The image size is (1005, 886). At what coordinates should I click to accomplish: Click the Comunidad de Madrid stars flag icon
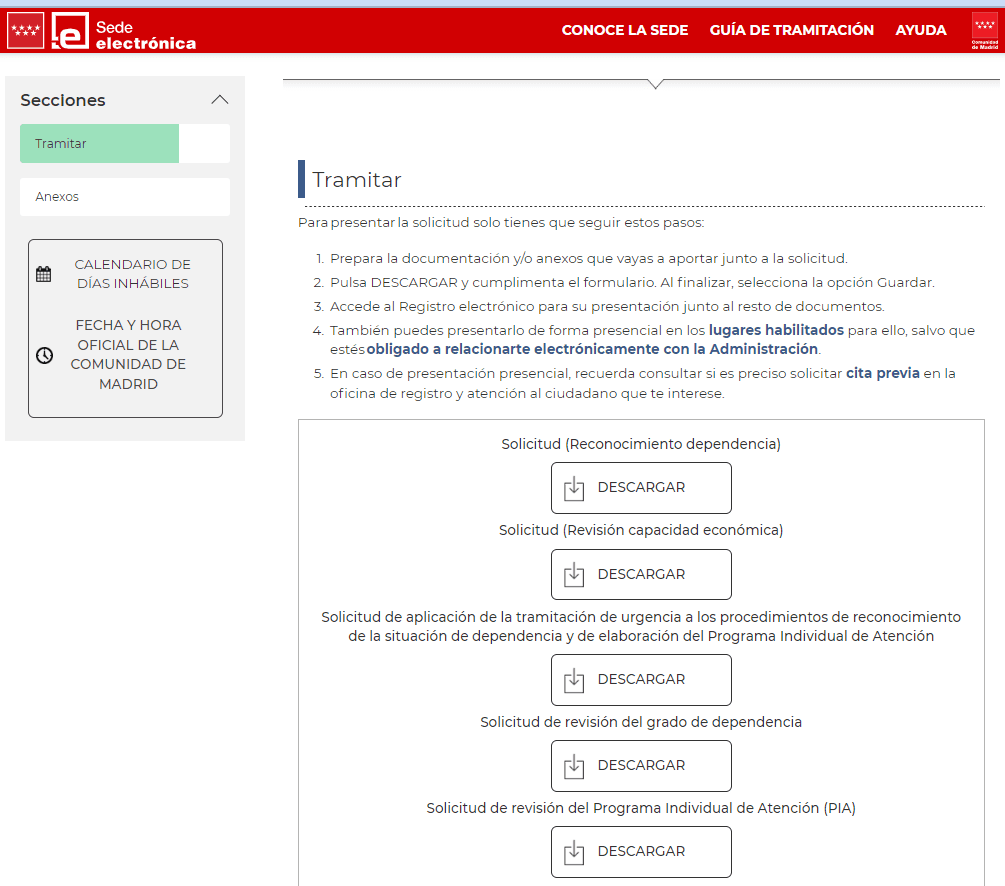point(25,31)
